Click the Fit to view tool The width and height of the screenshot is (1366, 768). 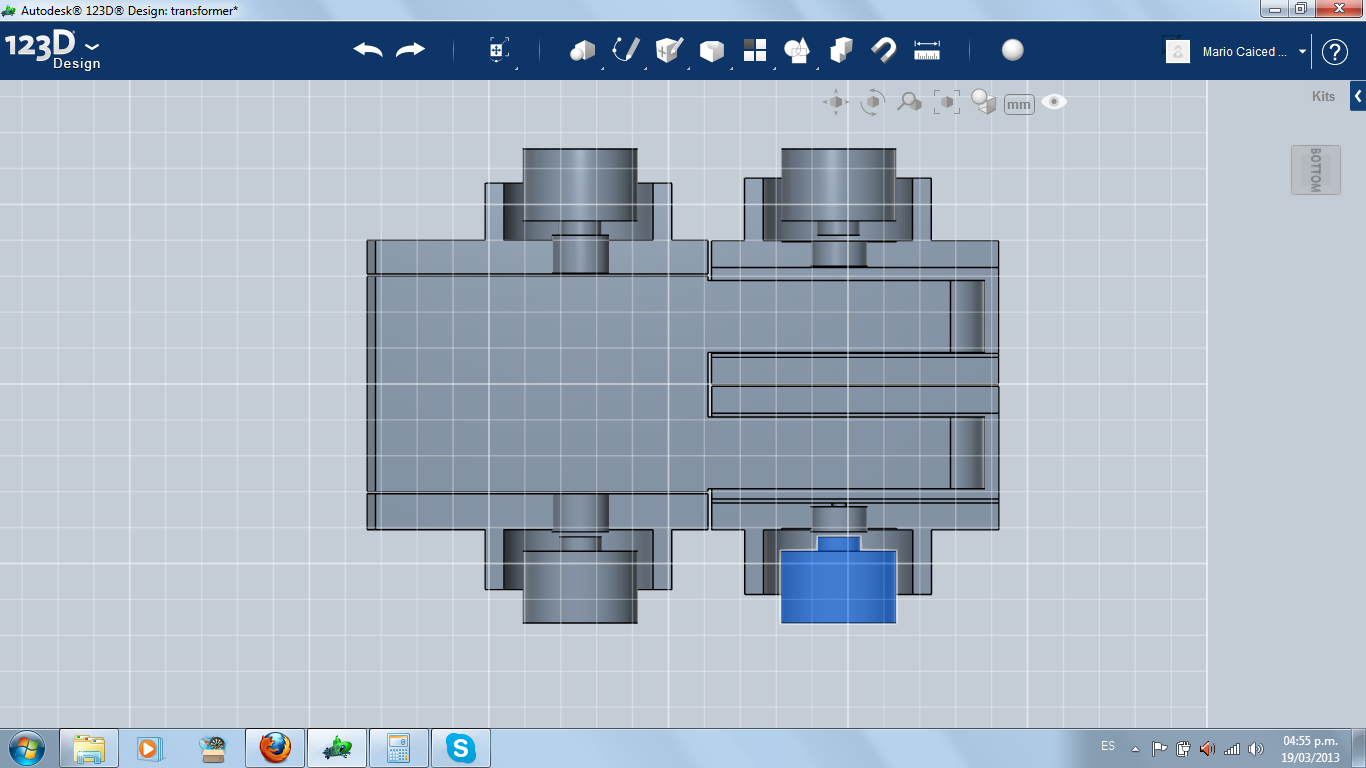[946, 102]
